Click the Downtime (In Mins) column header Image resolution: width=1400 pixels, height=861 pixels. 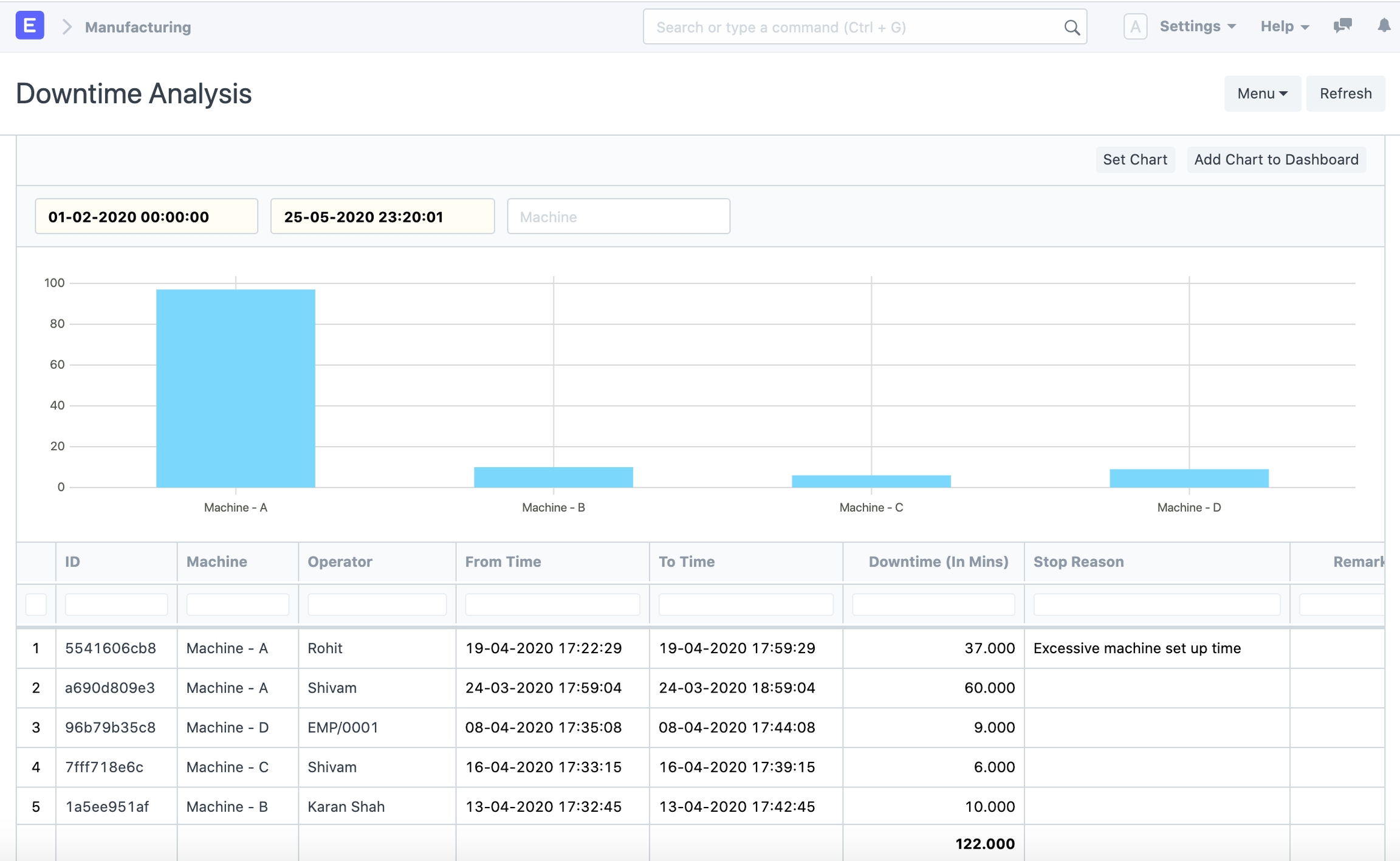click(x=938, y=562)
